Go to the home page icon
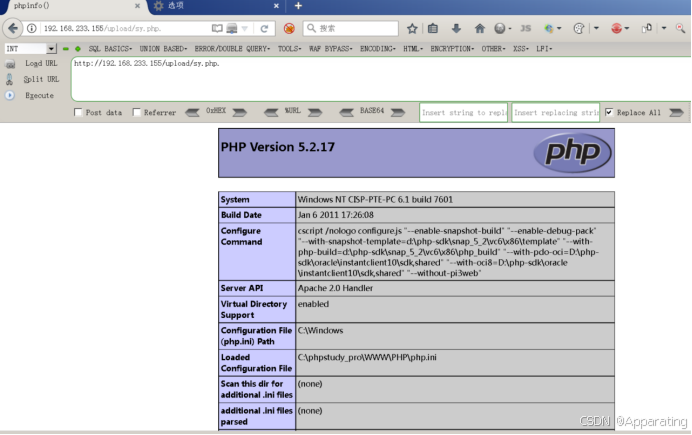Image resolution: width=692 pixels, height=435 pixels. coord(480,28)
